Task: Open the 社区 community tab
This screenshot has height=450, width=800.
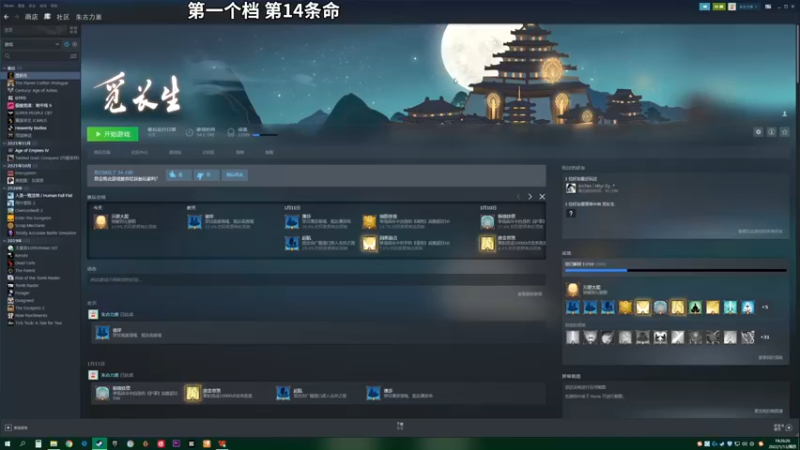Action: [x=63, y=17]
